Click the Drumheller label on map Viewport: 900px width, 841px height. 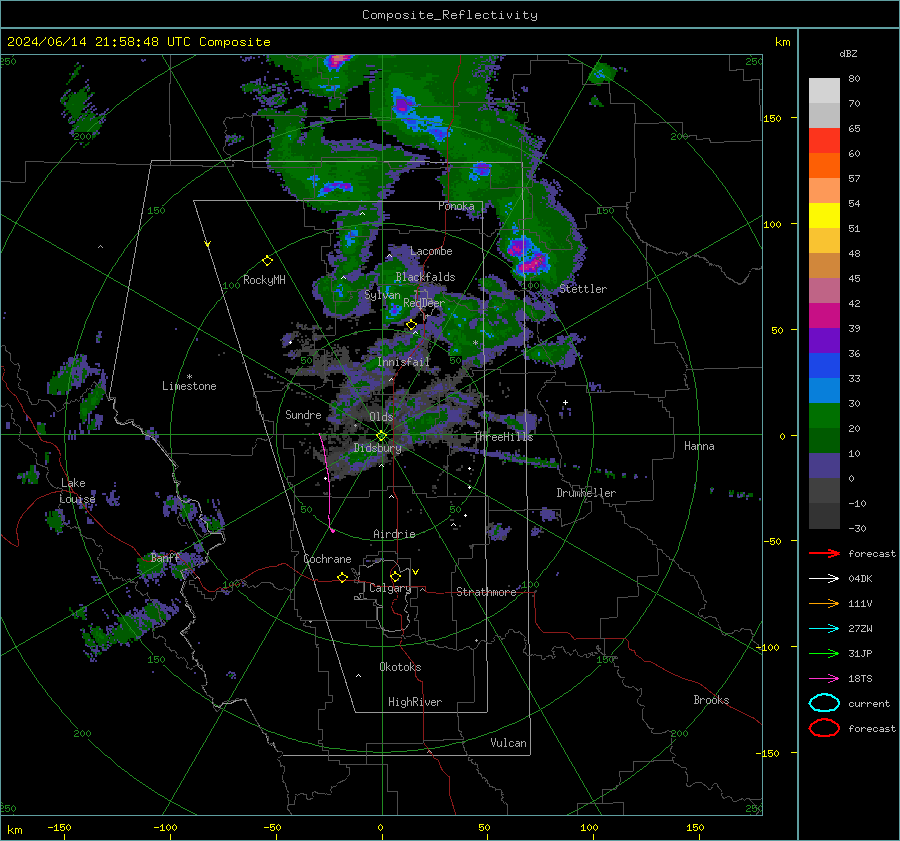[x=586, y=493]
